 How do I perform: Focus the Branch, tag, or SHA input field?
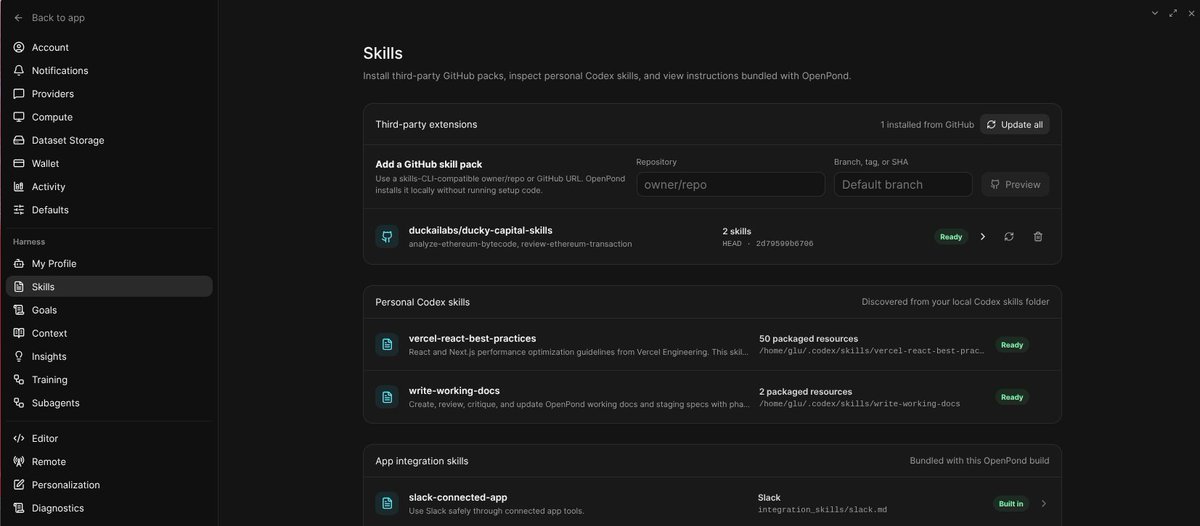click(903, 184)
